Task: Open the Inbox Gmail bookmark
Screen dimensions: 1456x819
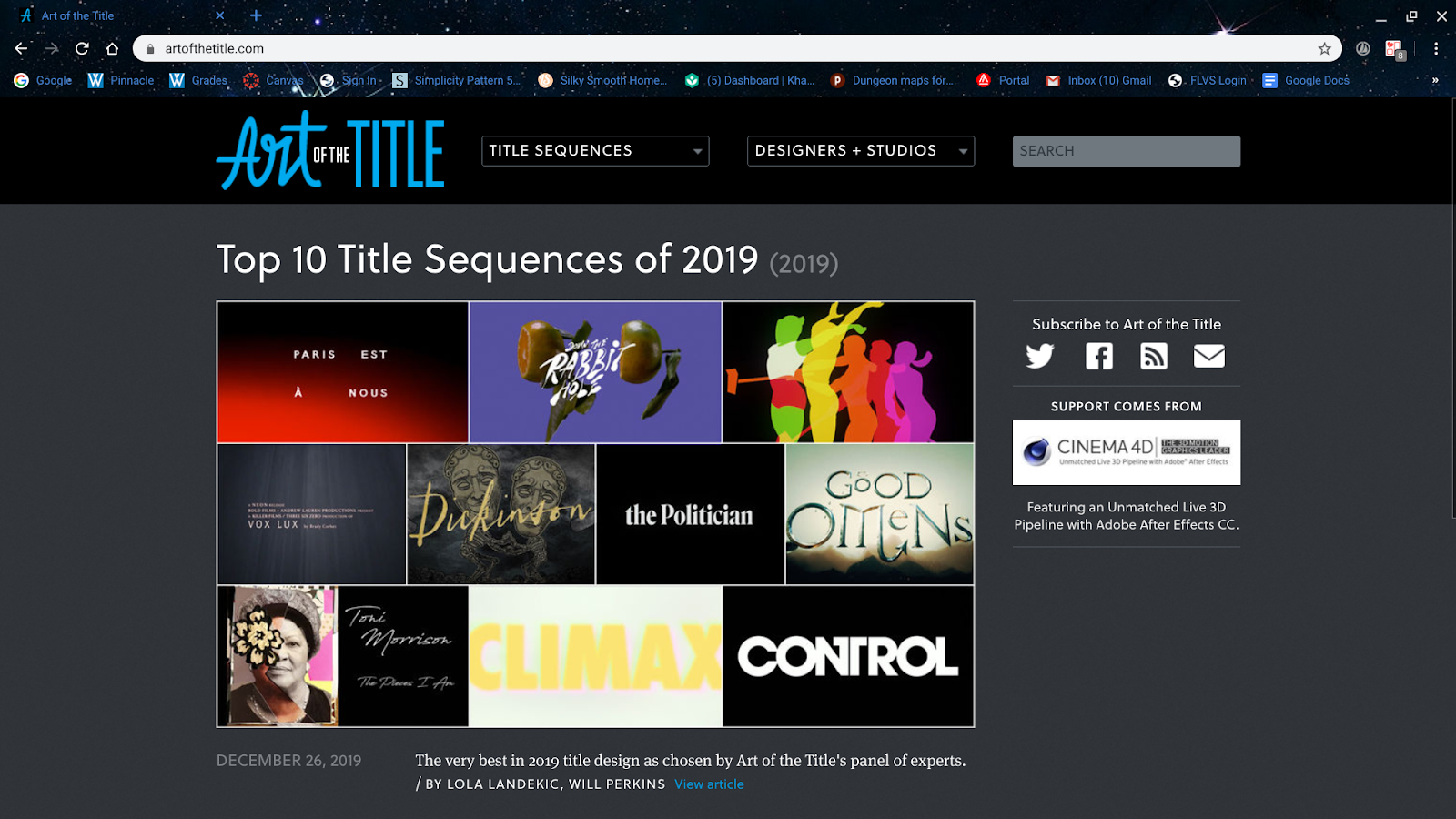Action: coord(1098,80)
